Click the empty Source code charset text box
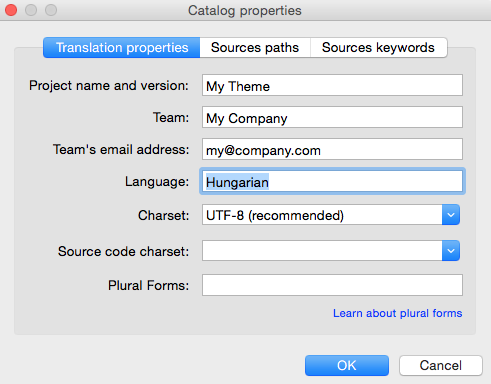 pyautogui.click(x=322, y=251)
